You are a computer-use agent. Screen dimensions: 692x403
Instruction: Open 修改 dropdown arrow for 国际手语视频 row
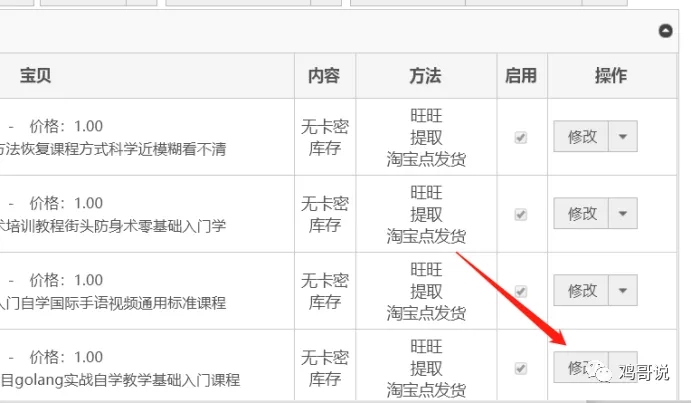pyautogui.click(x=623, y=290)
